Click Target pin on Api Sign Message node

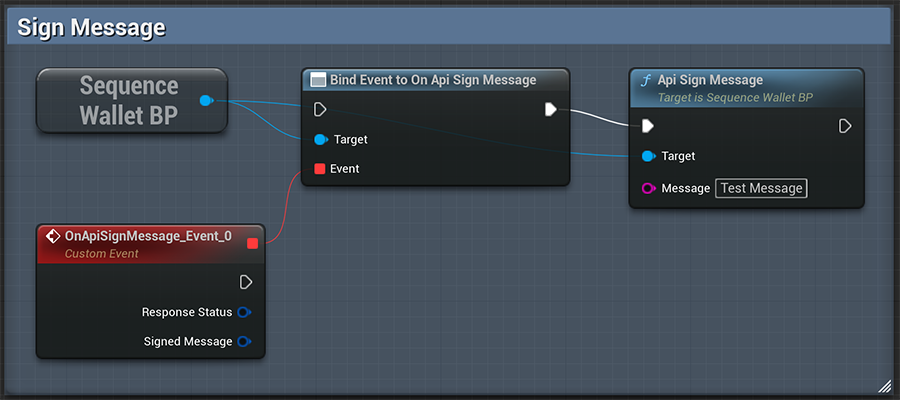(x=648, y=156)
